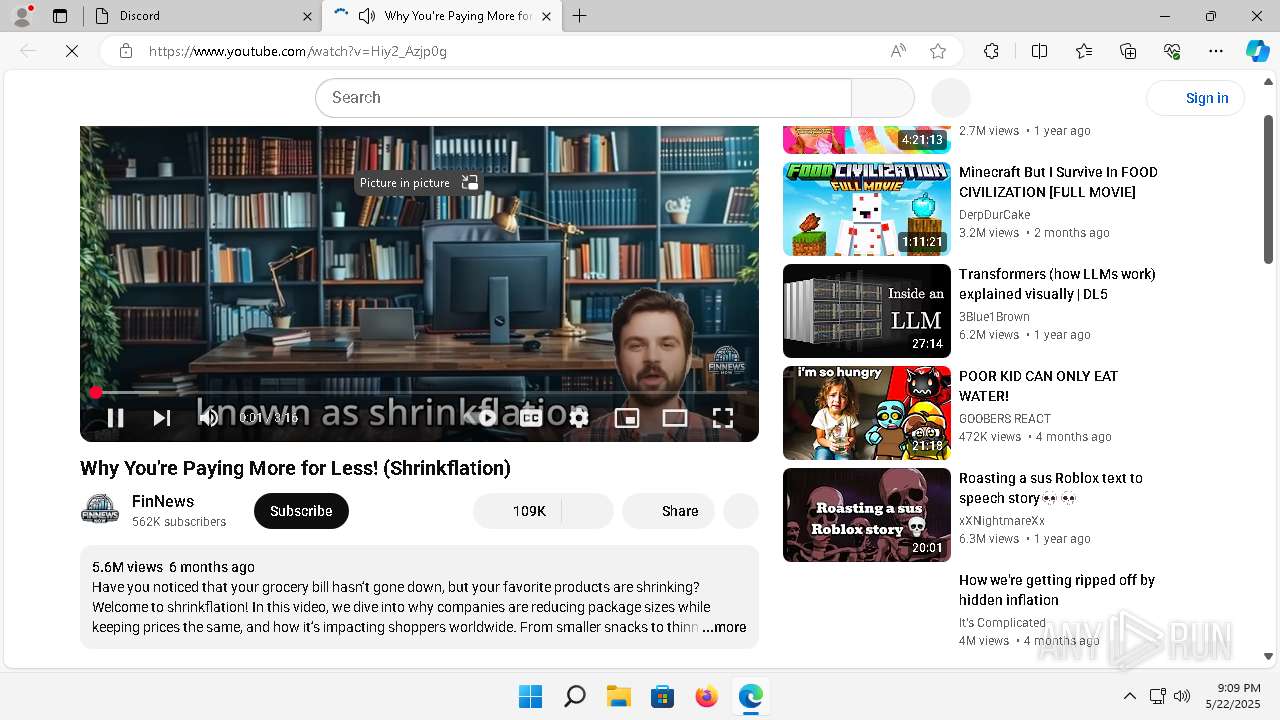Enter full screen video mode
The height and width of the screenshot is (720, 1280).
[723, 418]
